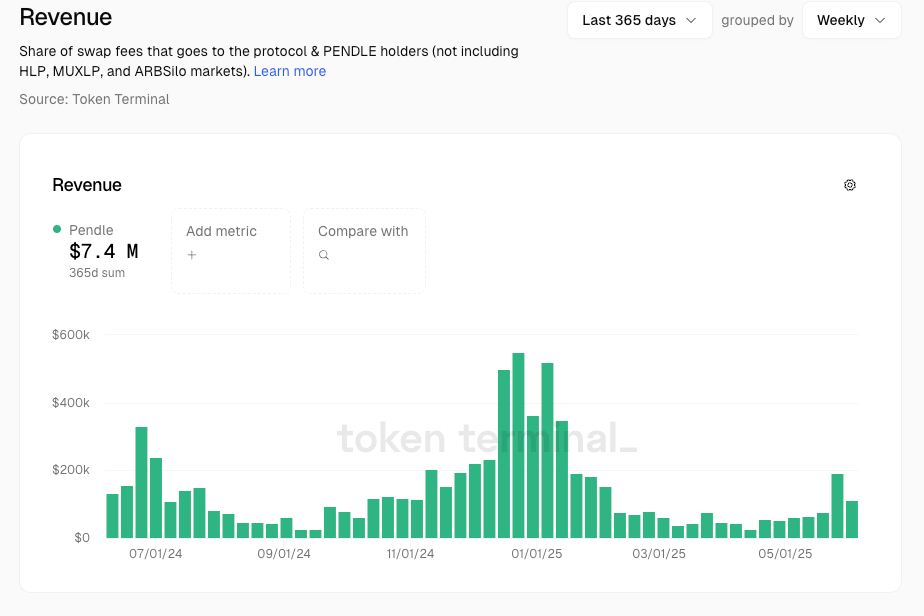Open the Learn more link
The width and height of the screenshot is (924, 616).
(x=289, y=71)
